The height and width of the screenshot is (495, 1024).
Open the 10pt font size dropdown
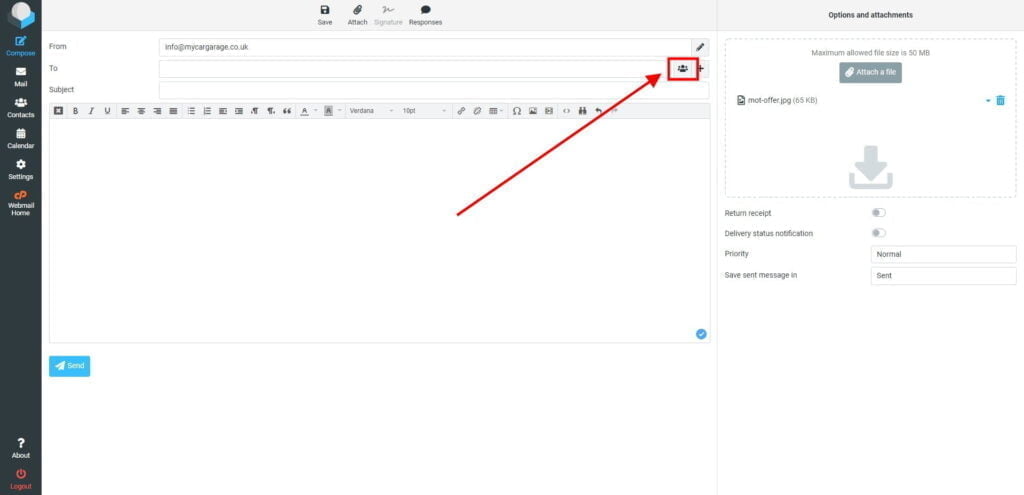pos(424,111)
